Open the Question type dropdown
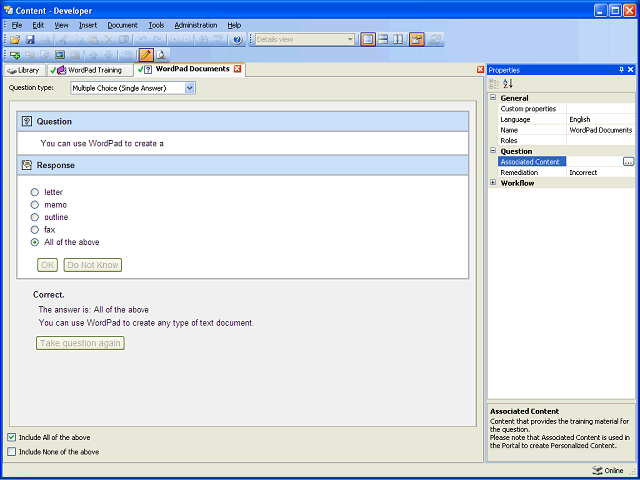Viewport: 640px width, 480px height. (x=189, y=88)
